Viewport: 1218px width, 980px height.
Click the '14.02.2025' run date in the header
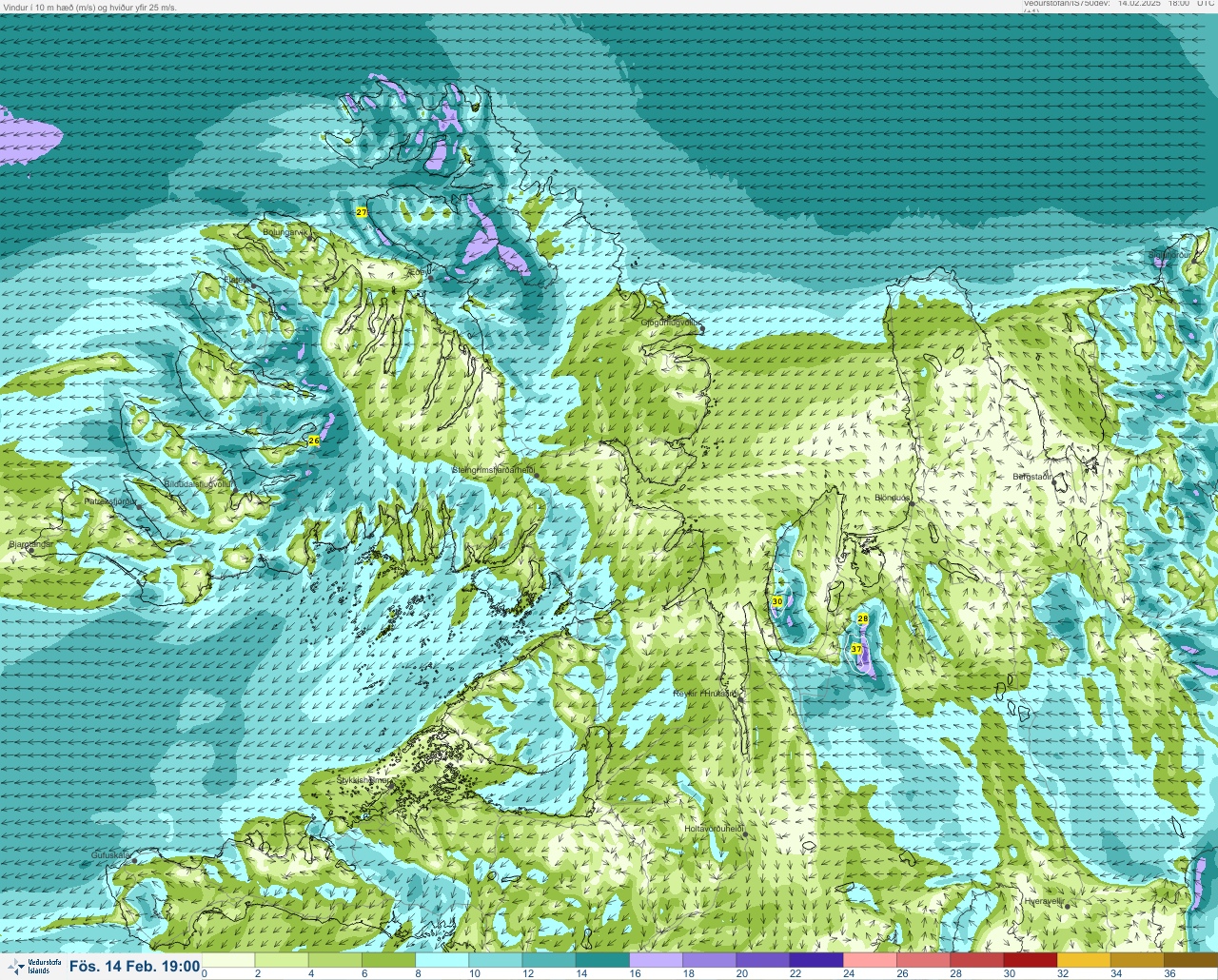1139,4
